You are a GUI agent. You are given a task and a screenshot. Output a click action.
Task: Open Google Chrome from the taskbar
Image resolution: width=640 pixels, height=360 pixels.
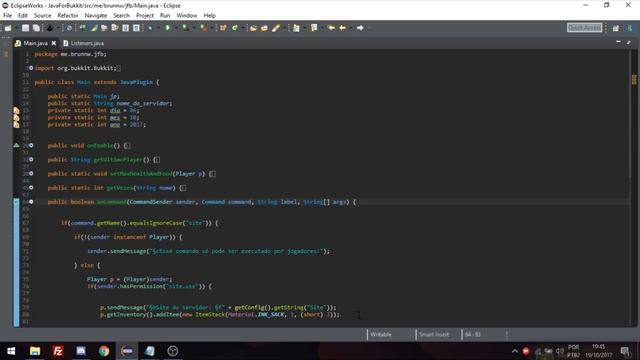pos(104,351)
